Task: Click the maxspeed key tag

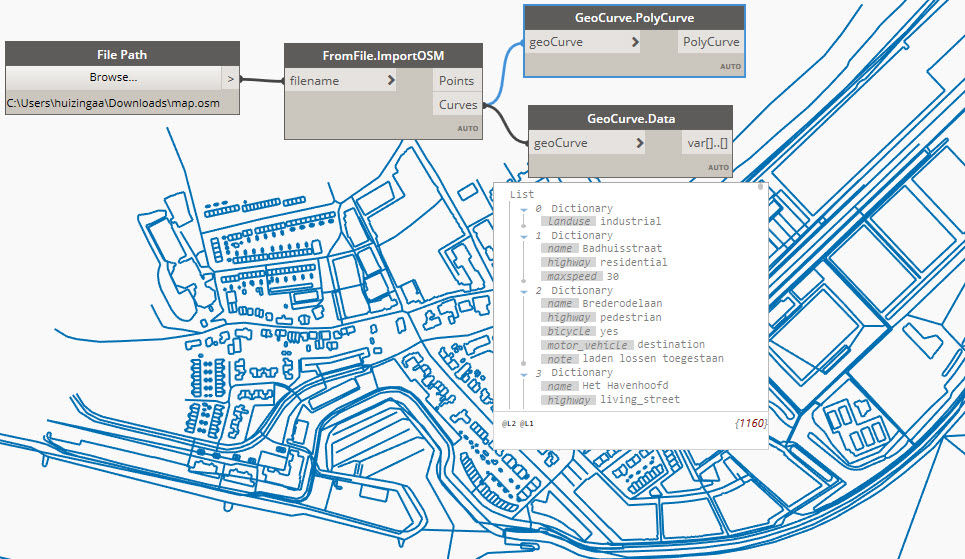Action: 572,276
